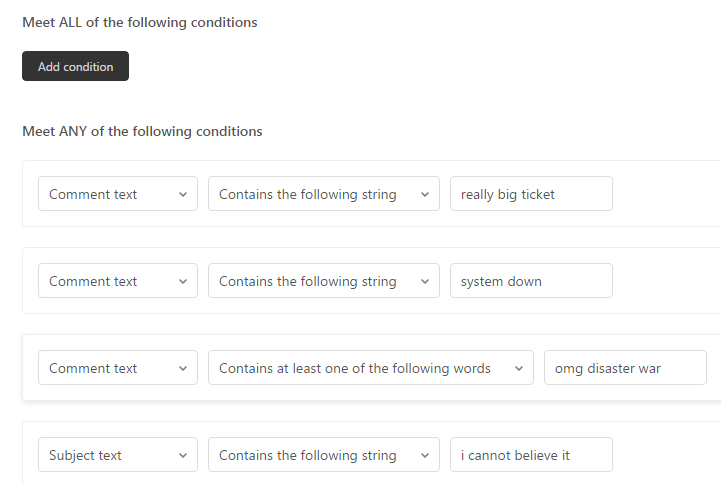Click chevron arrow of Subject text selector
Viewport: 721px width, 484px height.
click(182, 456)
